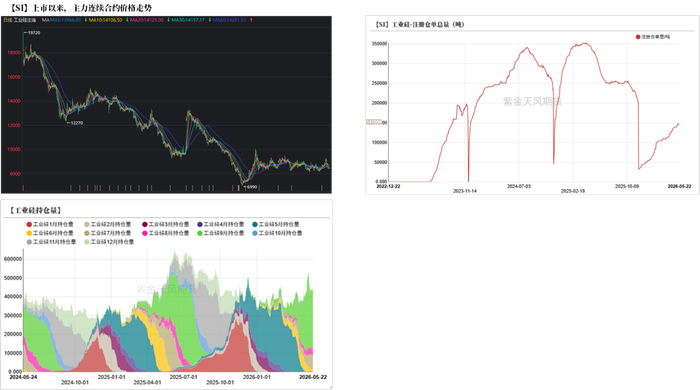Click the 2024-07-03 date label

(519, 186)
